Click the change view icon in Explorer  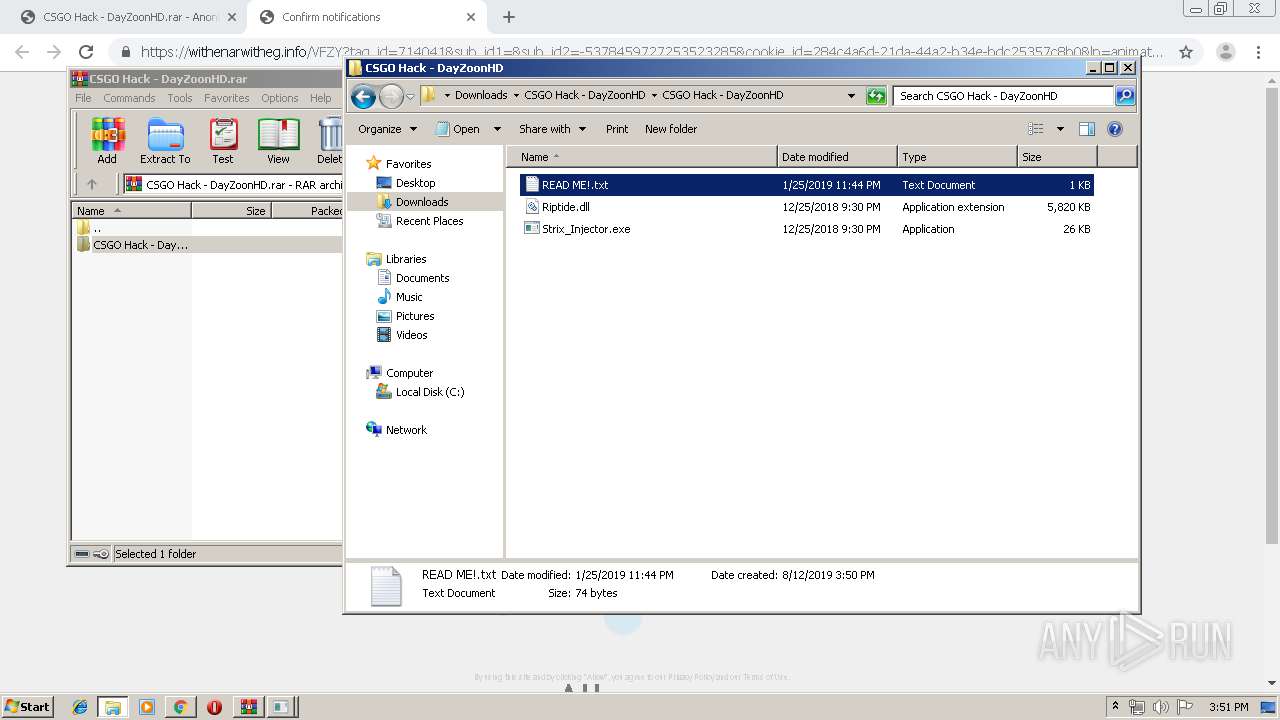tap(1036, 129)
